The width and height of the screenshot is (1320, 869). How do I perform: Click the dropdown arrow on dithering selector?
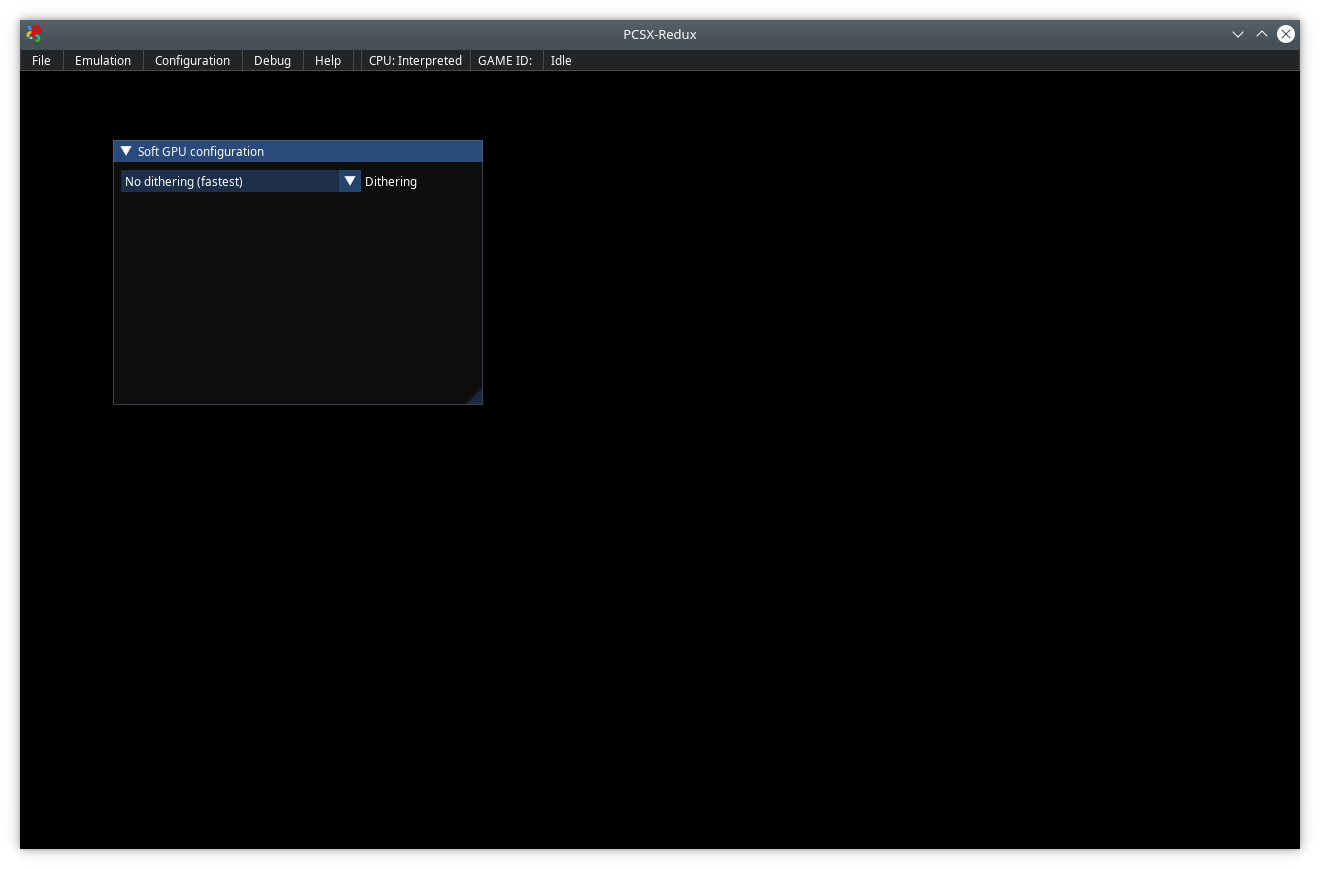[349, 181]
